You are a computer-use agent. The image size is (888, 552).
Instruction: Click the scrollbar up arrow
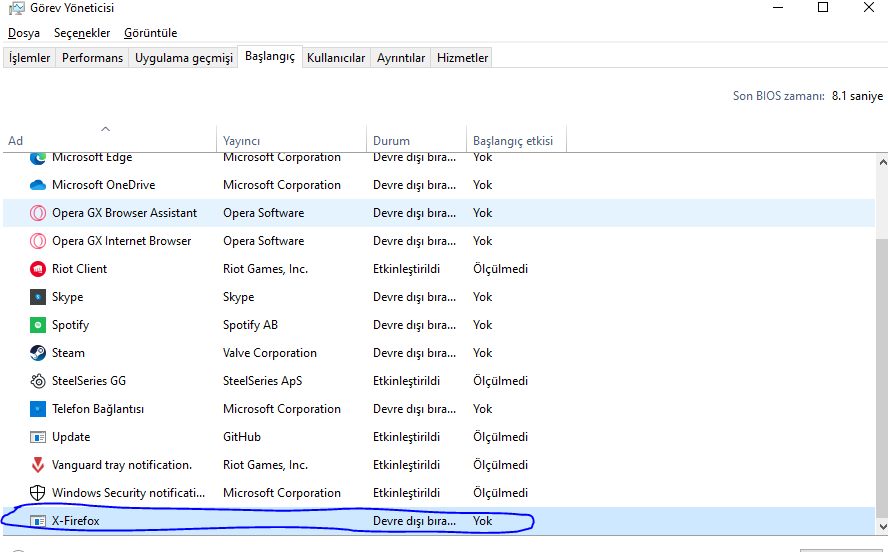881,161
